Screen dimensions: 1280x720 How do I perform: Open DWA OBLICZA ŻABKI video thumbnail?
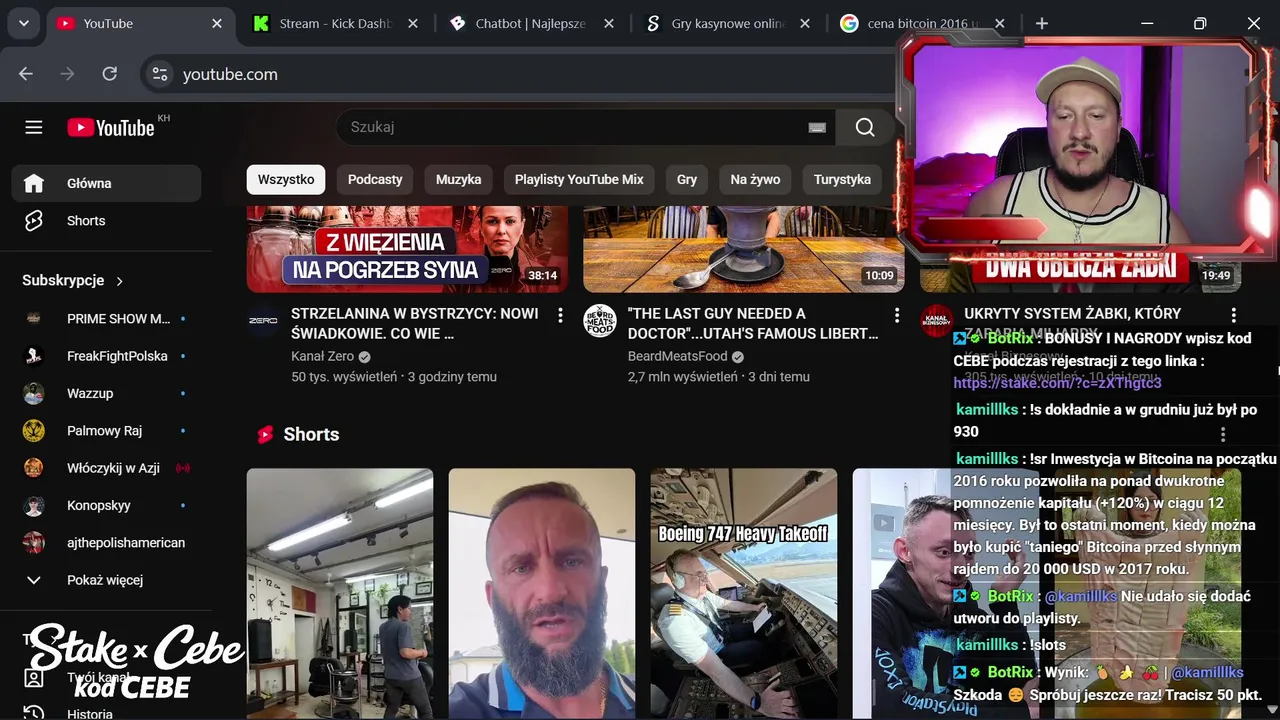(1078, 271)
